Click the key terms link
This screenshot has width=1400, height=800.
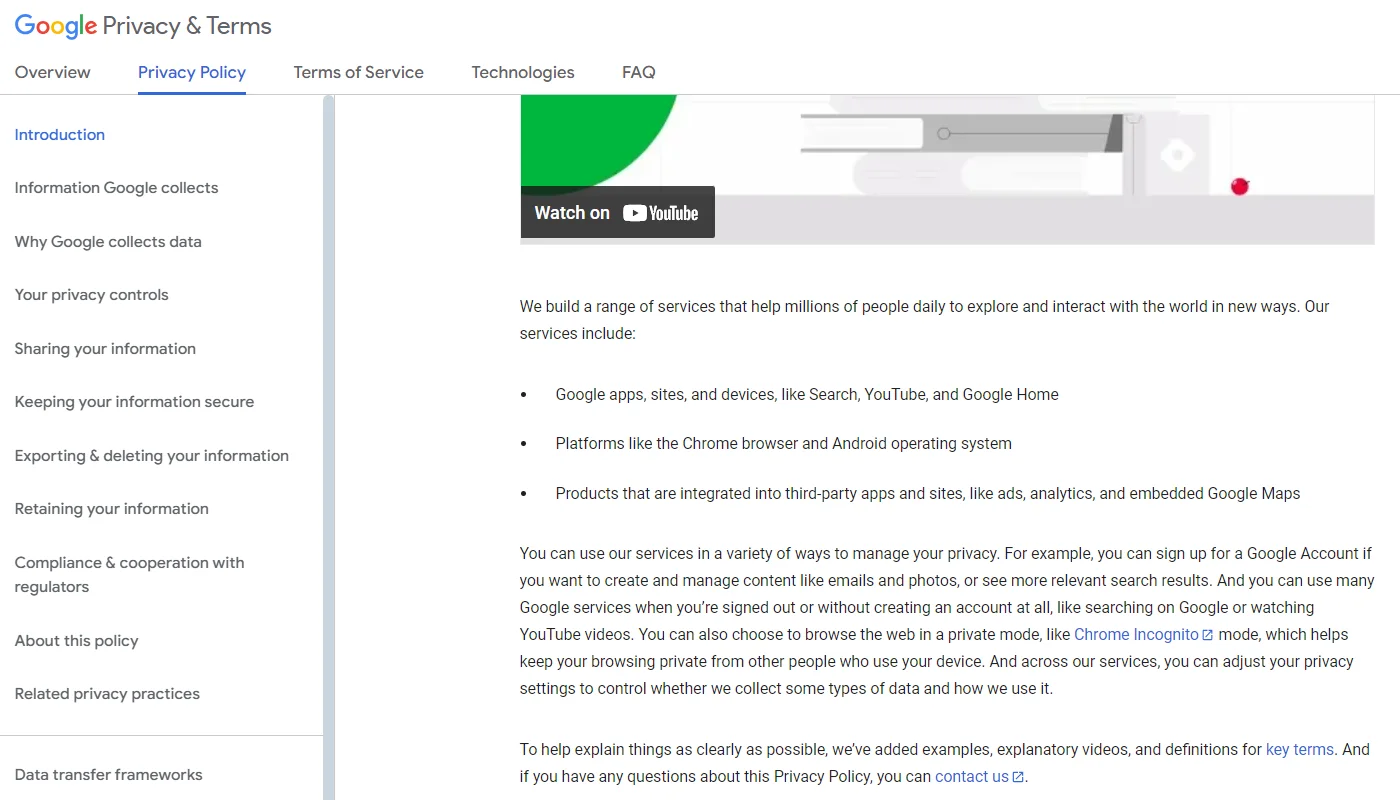pyautogui.click(x=1299, y=748)
